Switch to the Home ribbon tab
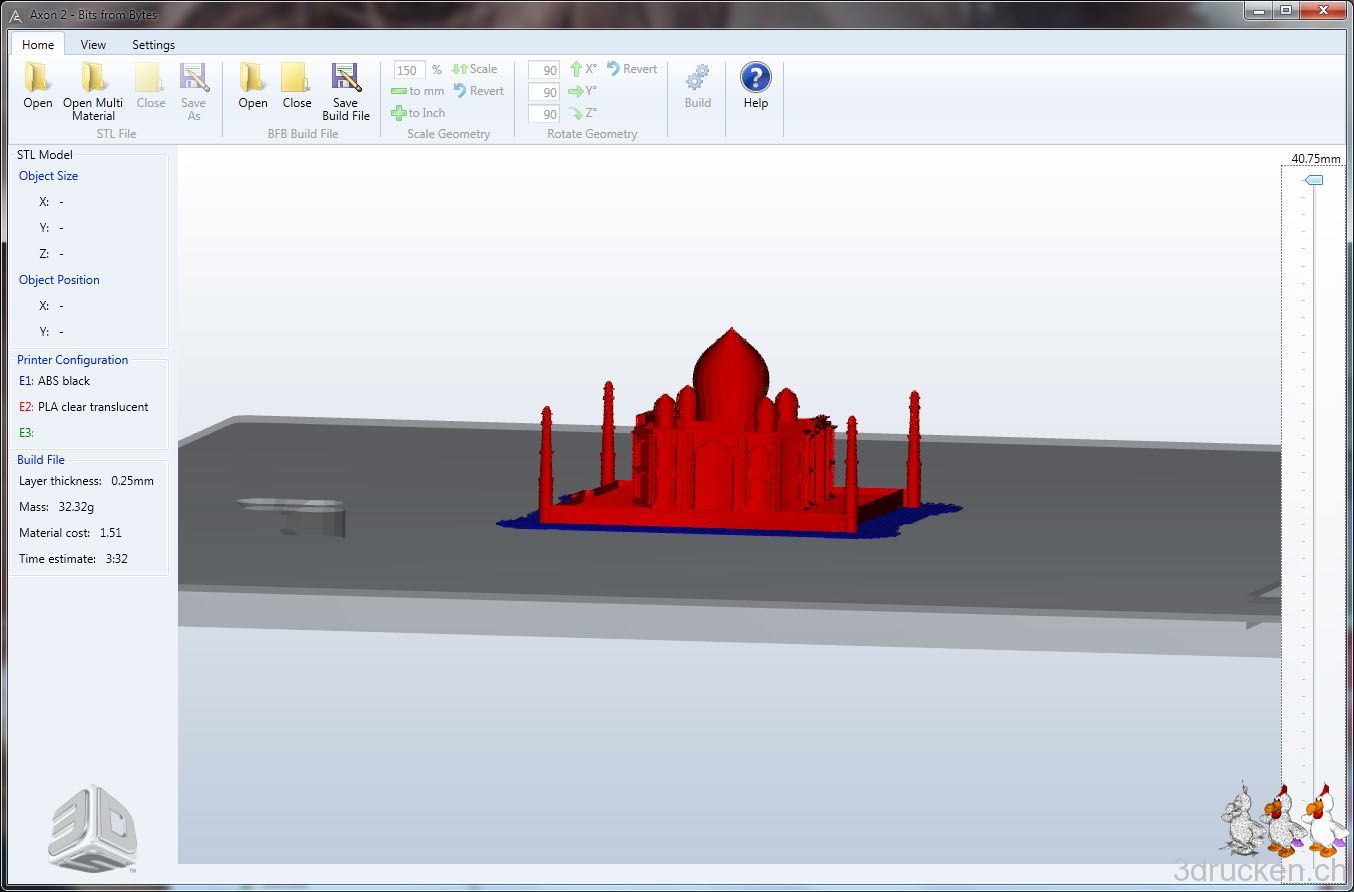This screenshot has width=1354, height=892. pyautogui.click(x=38, y=44)
